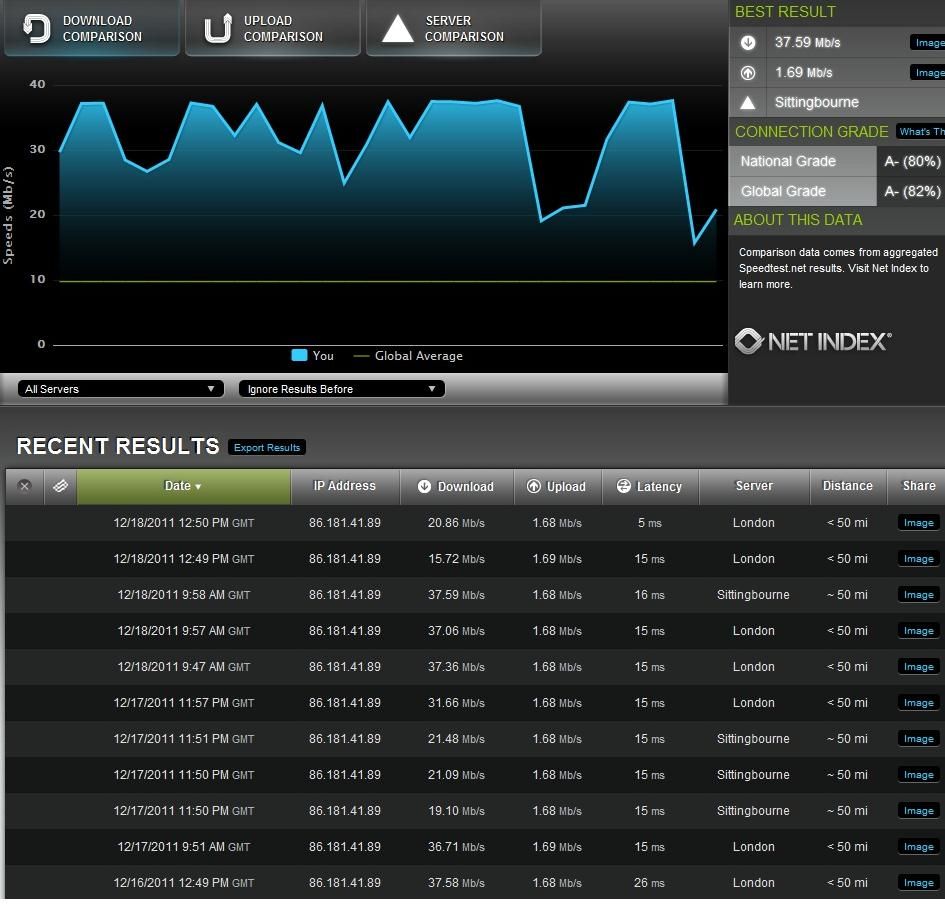Open Image link for 12:50 PM result
945x909 pixels.
[x=918, y=523]
